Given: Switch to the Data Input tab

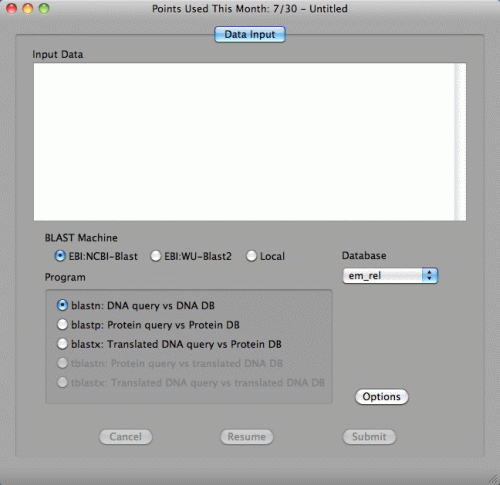Looking at the screenshot, I should pos(250,34).
